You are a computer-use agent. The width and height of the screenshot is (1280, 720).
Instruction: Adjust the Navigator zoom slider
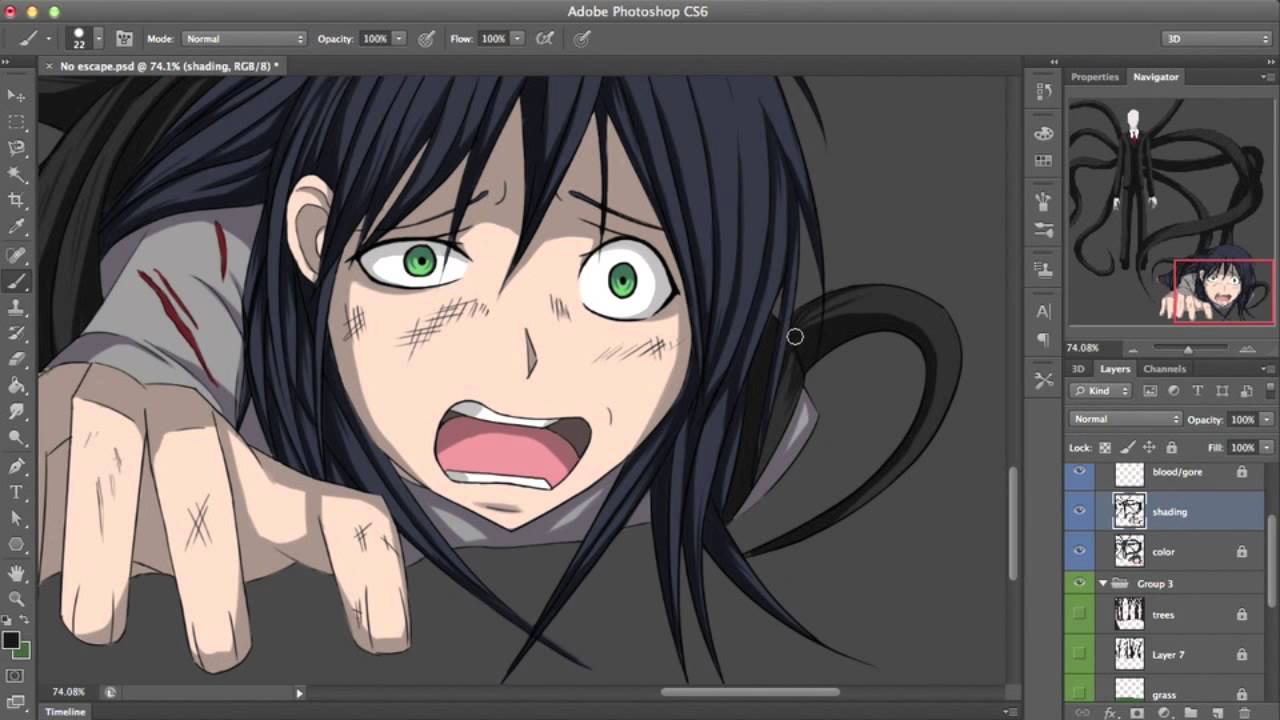[1188, 349]
